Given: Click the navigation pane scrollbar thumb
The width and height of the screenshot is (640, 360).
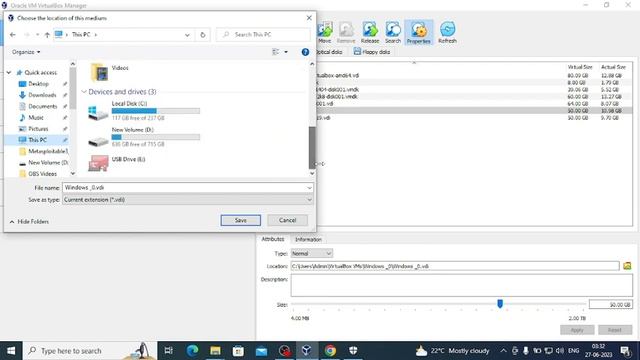Looking at the screenshot, I should (73, 88).
